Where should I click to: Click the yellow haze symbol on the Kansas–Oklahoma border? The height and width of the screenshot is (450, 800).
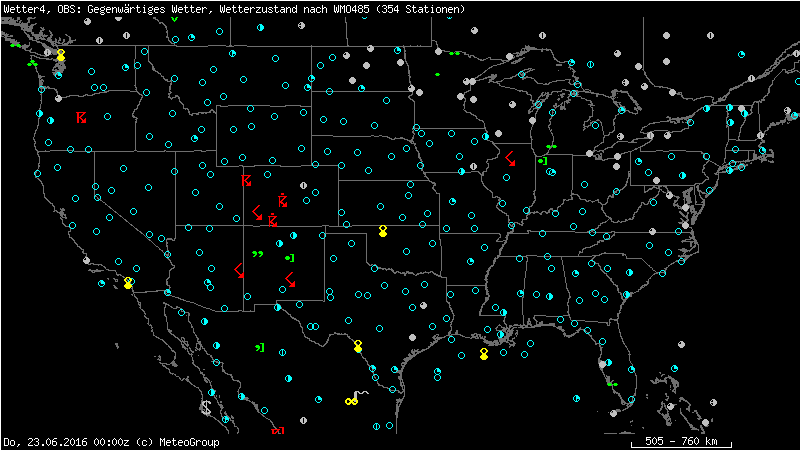[383, 231]
